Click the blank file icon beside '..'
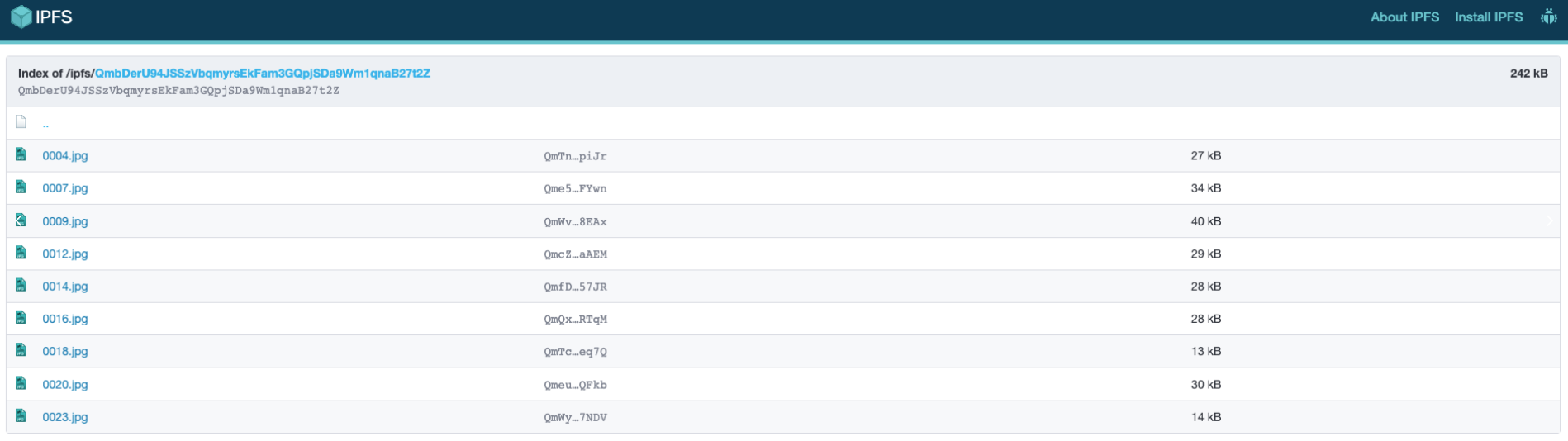The height and width of the screenshot is (441, 1568). tap(21, 122)
